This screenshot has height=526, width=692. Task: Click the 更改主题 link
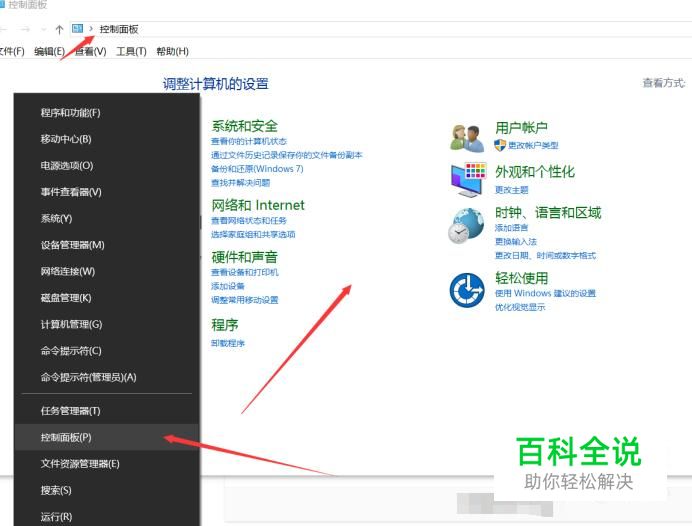[511, 190]
